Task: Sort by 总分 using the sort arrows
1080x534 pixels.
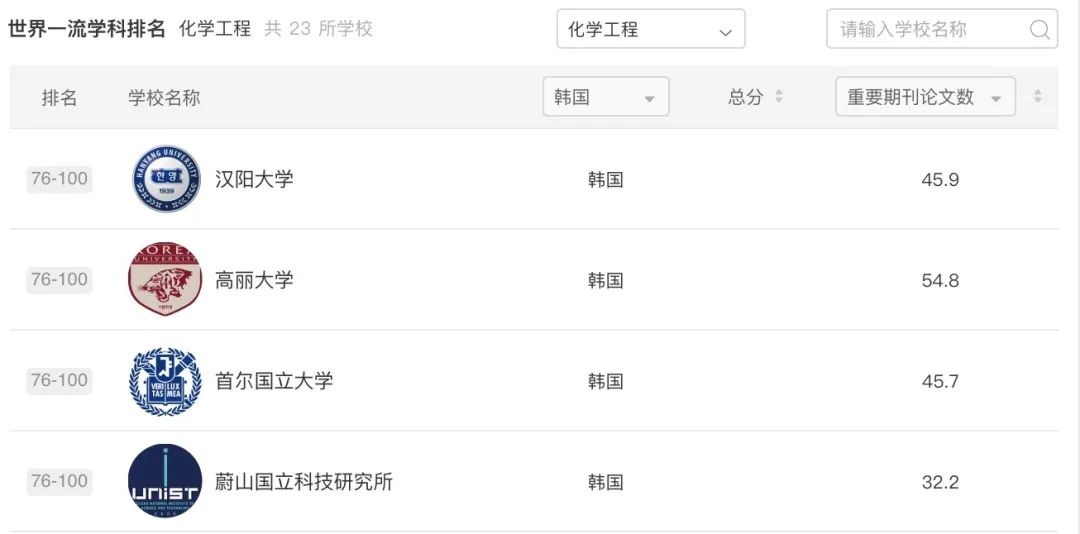Action: tap(779, 96)
